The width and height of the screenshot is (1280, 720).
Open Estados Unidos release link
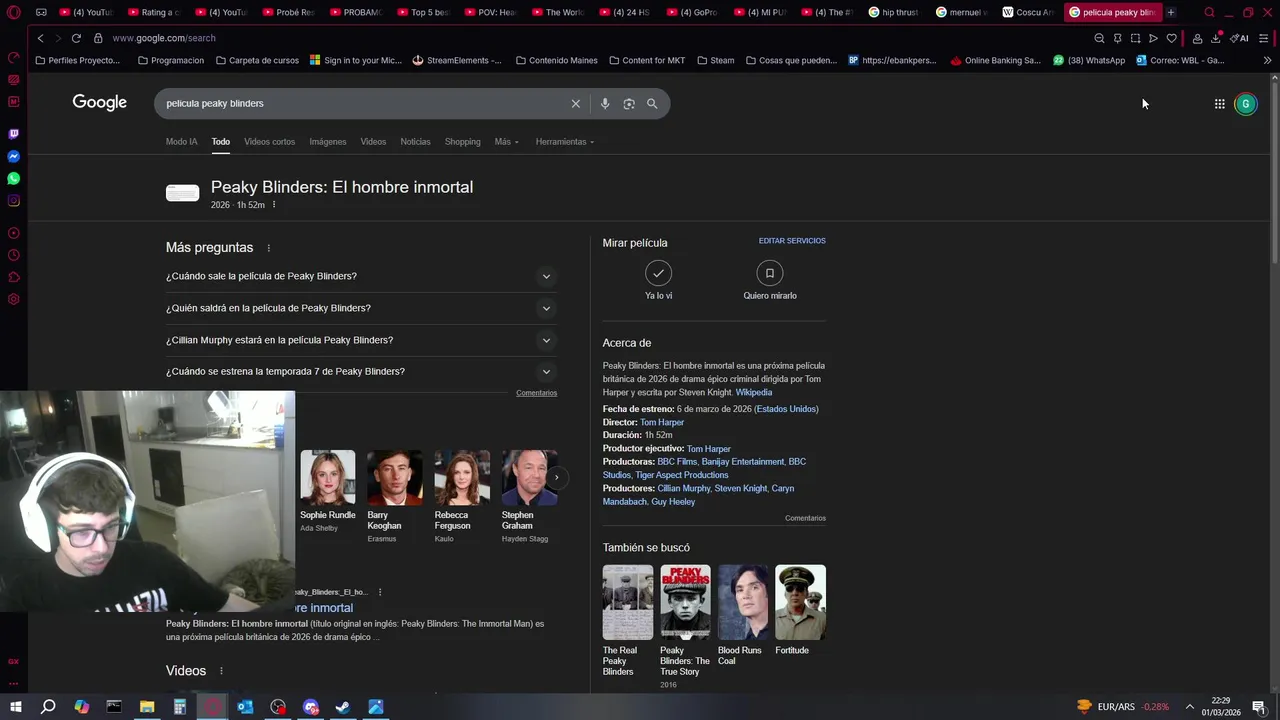787,409
